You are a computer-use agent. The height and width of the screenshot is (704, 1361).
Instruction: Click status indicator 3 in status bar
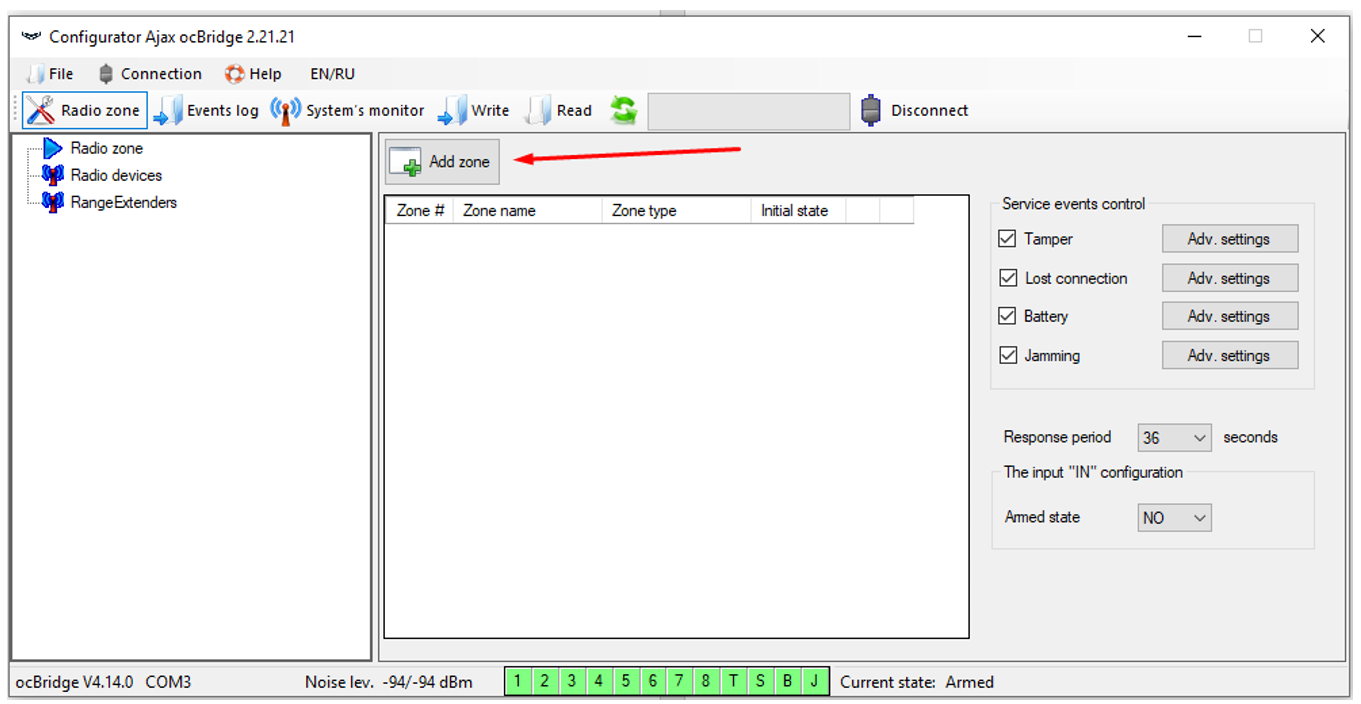tap(572, 682)
